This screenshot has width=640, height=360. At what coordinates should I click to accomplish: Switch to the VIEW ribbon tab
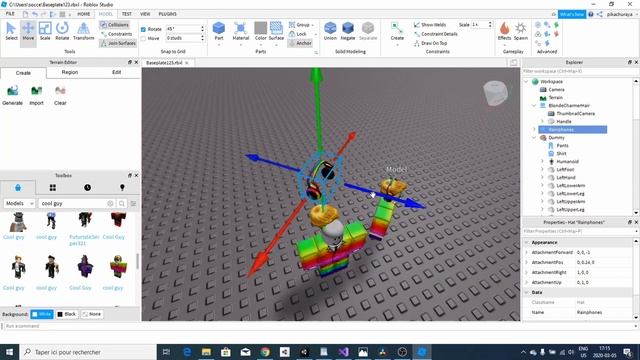pos(145,14)
